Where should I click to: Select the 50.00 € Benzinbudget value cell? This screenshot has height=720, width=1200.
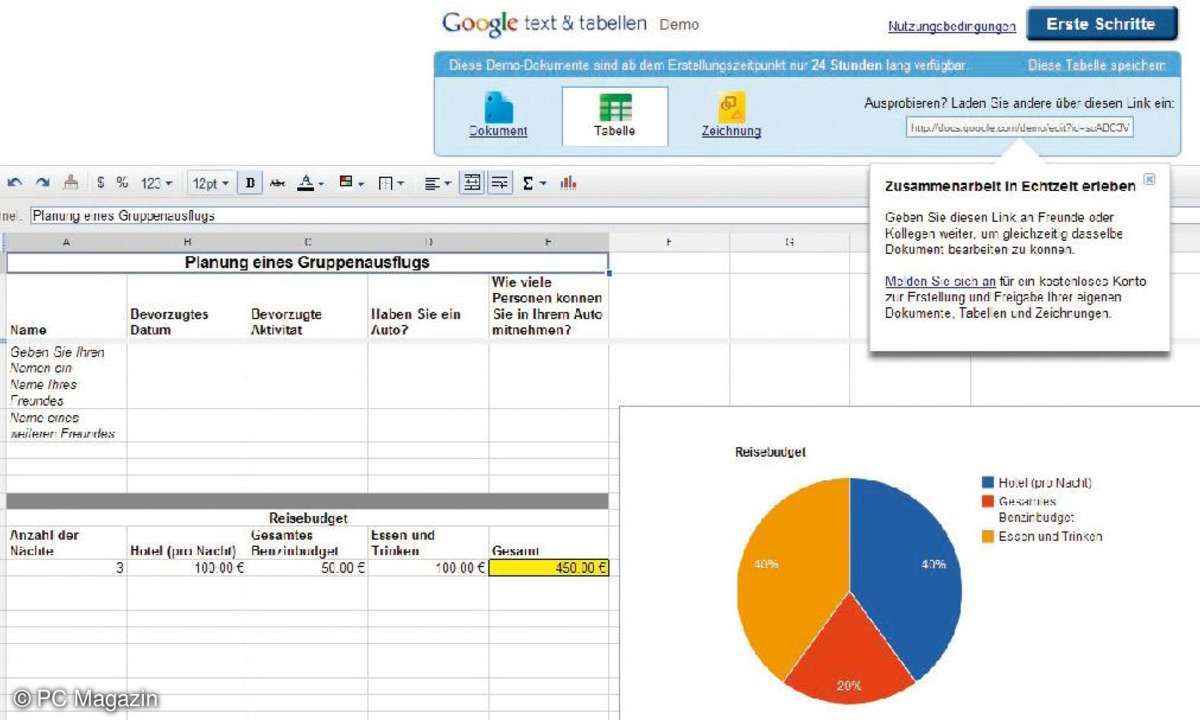pos(308,568)
